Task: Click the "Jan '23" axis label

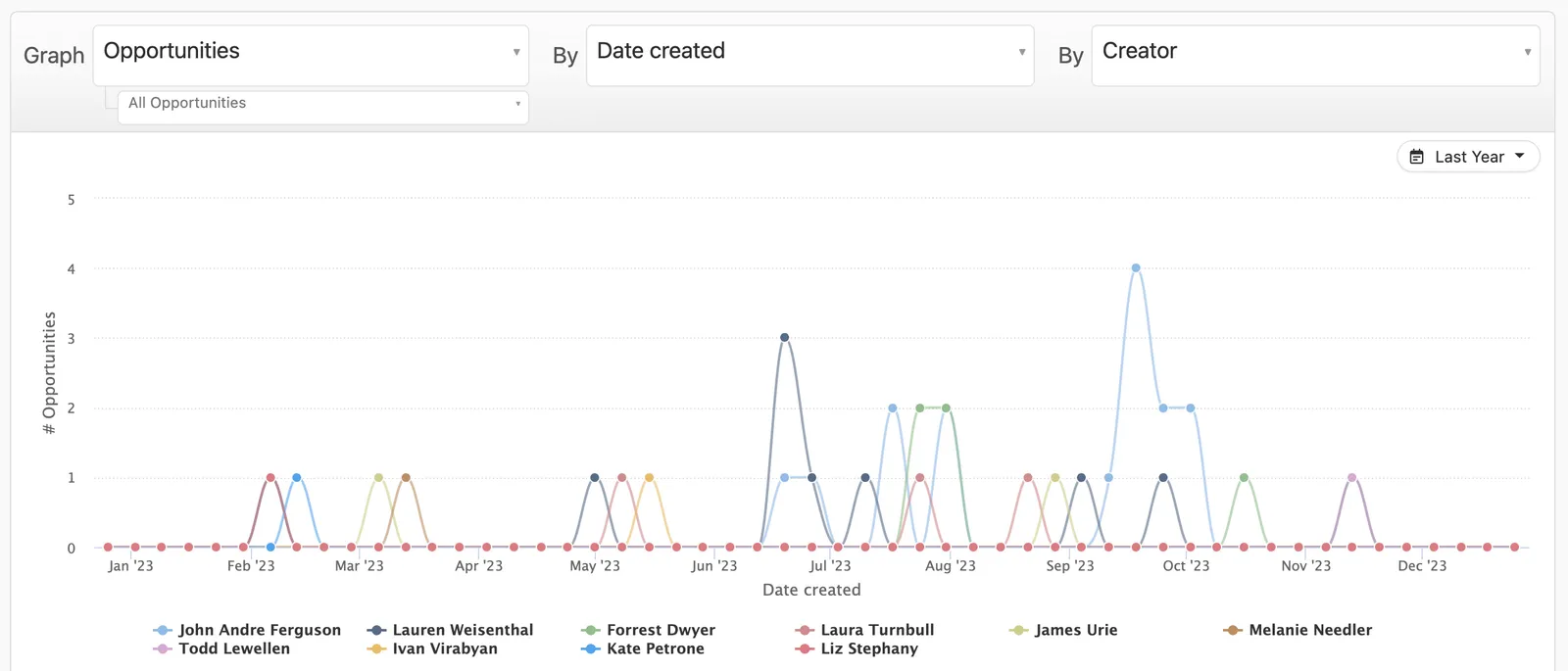Action: tap(130, 566)
